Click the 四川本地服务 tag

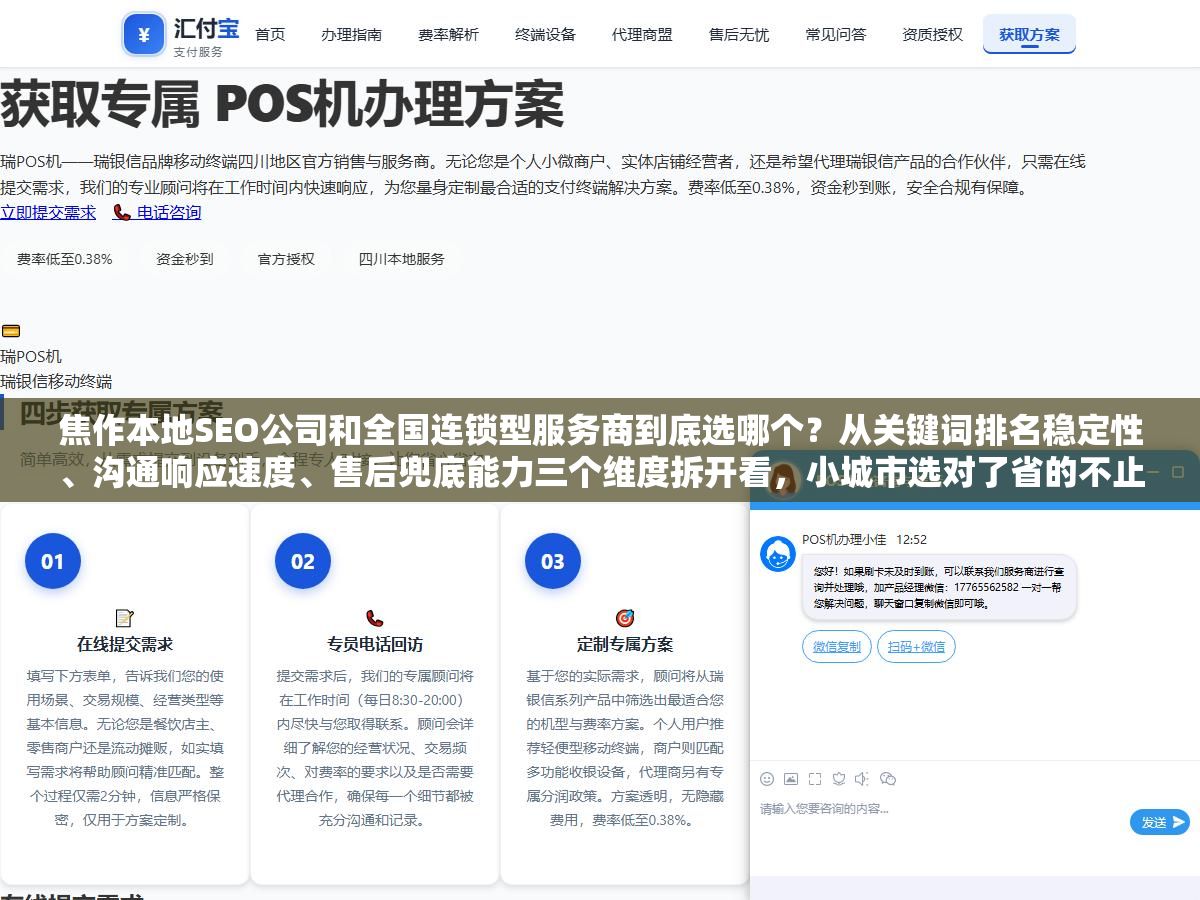click(402, 259)
